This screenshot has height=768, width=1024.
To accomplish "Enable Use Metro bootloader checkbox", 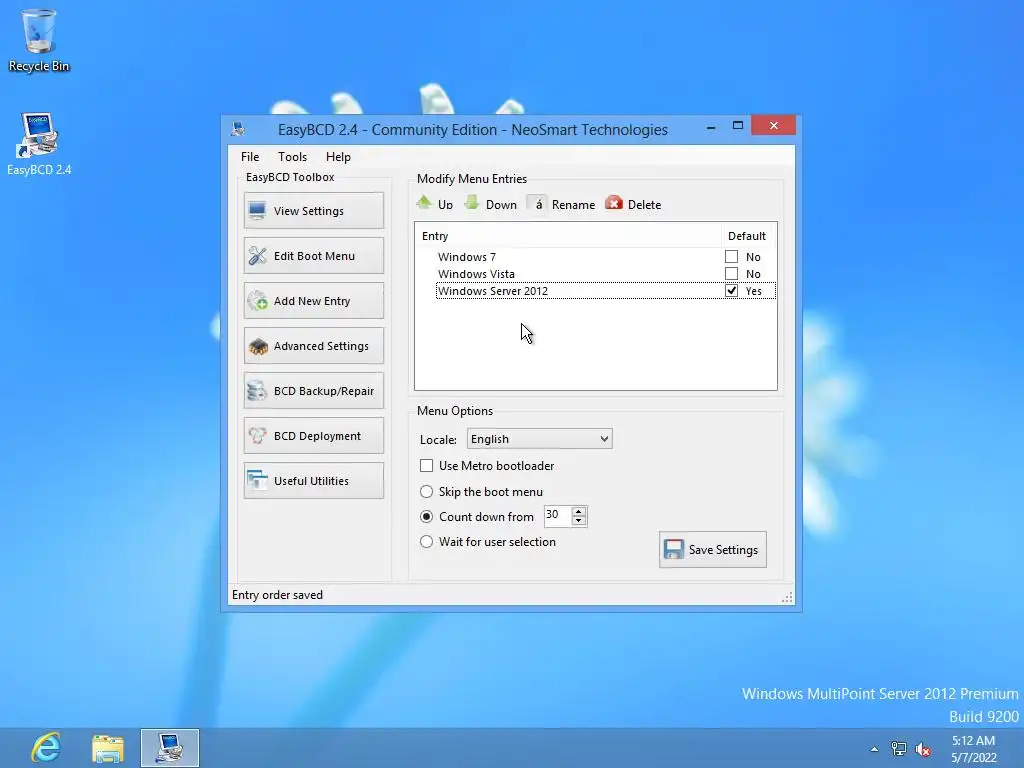I will (x=426, y=466).
